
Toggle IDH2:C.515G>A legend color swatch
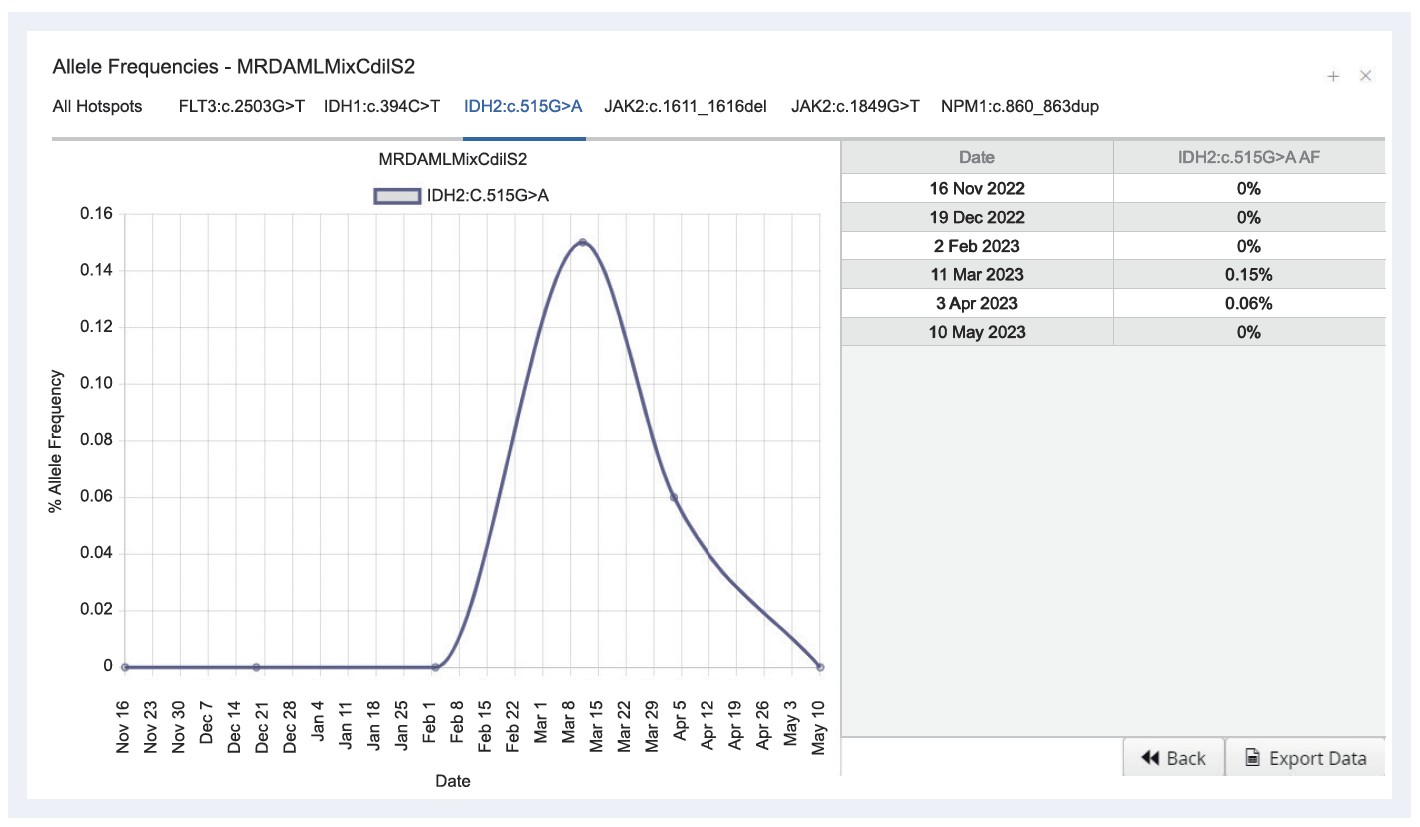[397, 196]
